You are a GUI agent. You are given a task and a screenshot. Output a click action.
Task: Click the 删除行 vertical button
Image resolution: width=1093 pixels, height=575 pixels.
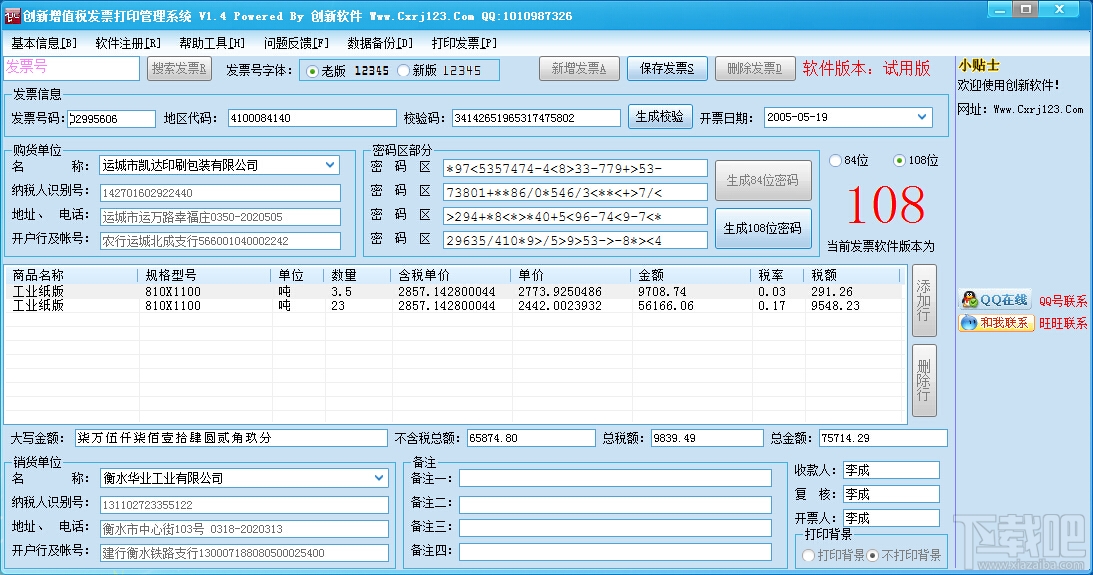(x=924, y=381)
